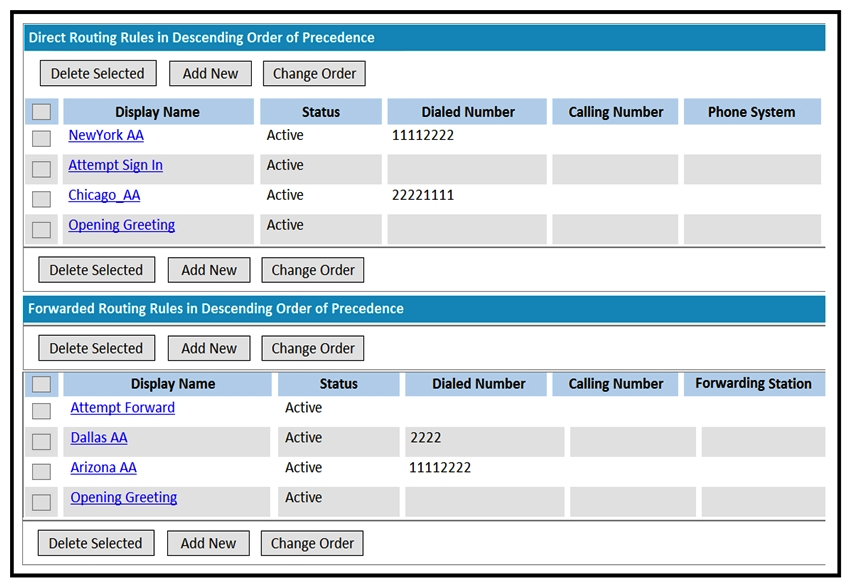Image resolution: width=850 pixels, height=587 pixels.
Task: Click Calling Number header in Direct Routing table
Action: pos(615,112)
